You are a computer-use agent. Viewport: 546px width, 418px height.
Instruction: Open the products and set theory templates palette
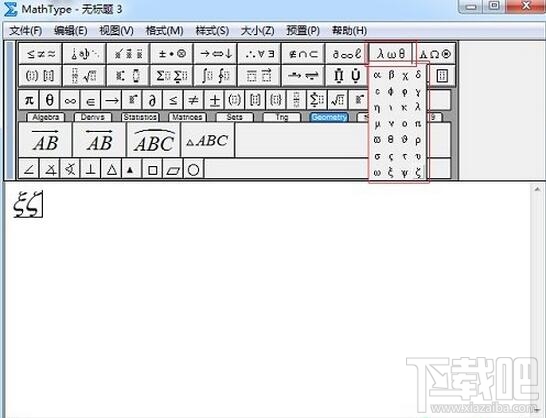pos(346,76)
